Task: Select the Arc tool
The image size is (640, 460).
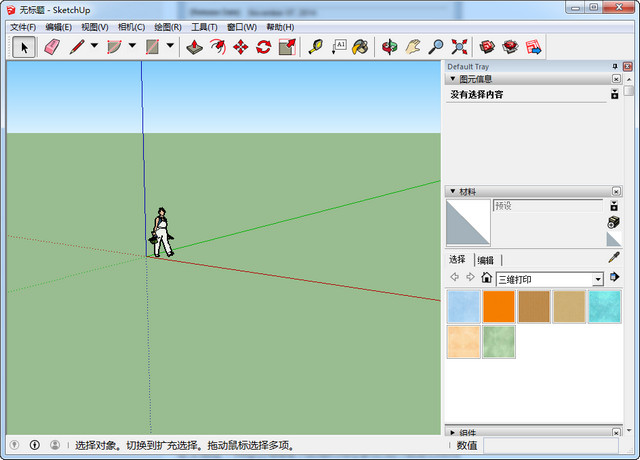Action: (114, 47)
